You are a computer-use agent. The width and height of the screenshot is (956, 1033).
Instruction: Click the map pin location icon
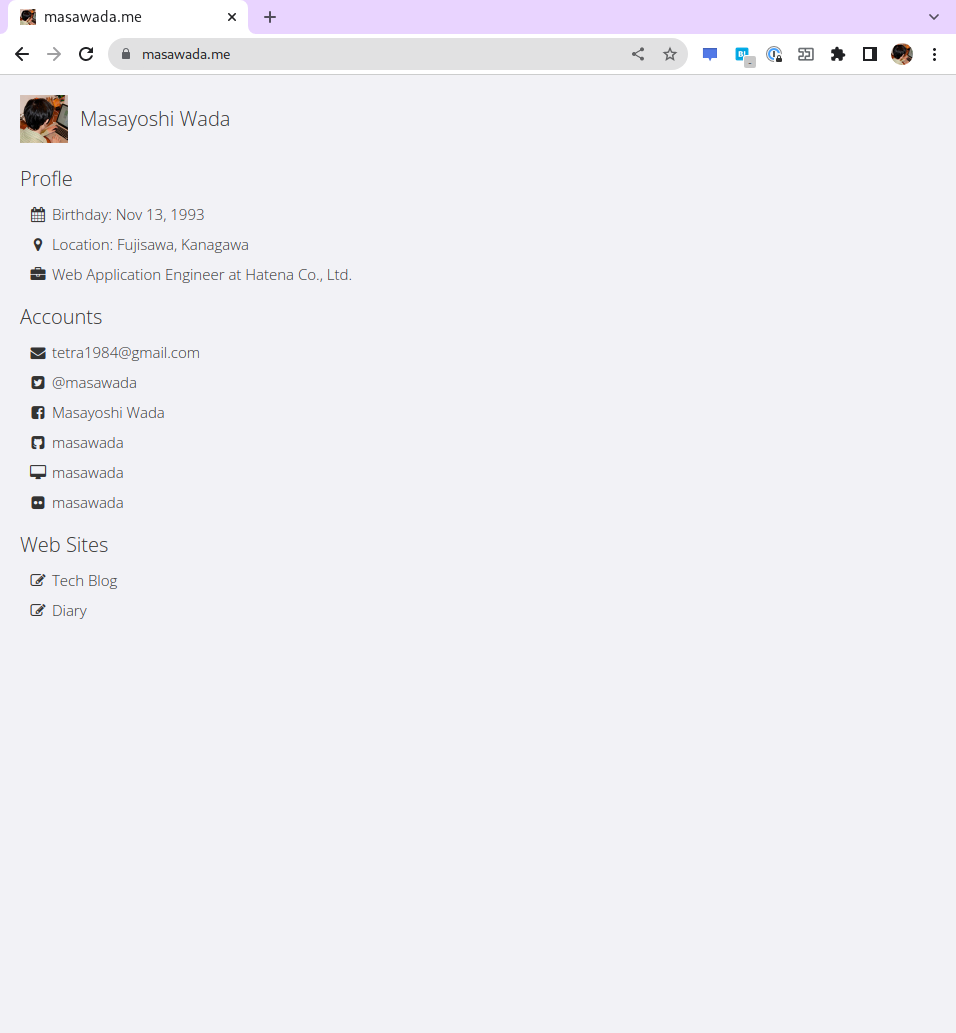(x=38, y=245)
